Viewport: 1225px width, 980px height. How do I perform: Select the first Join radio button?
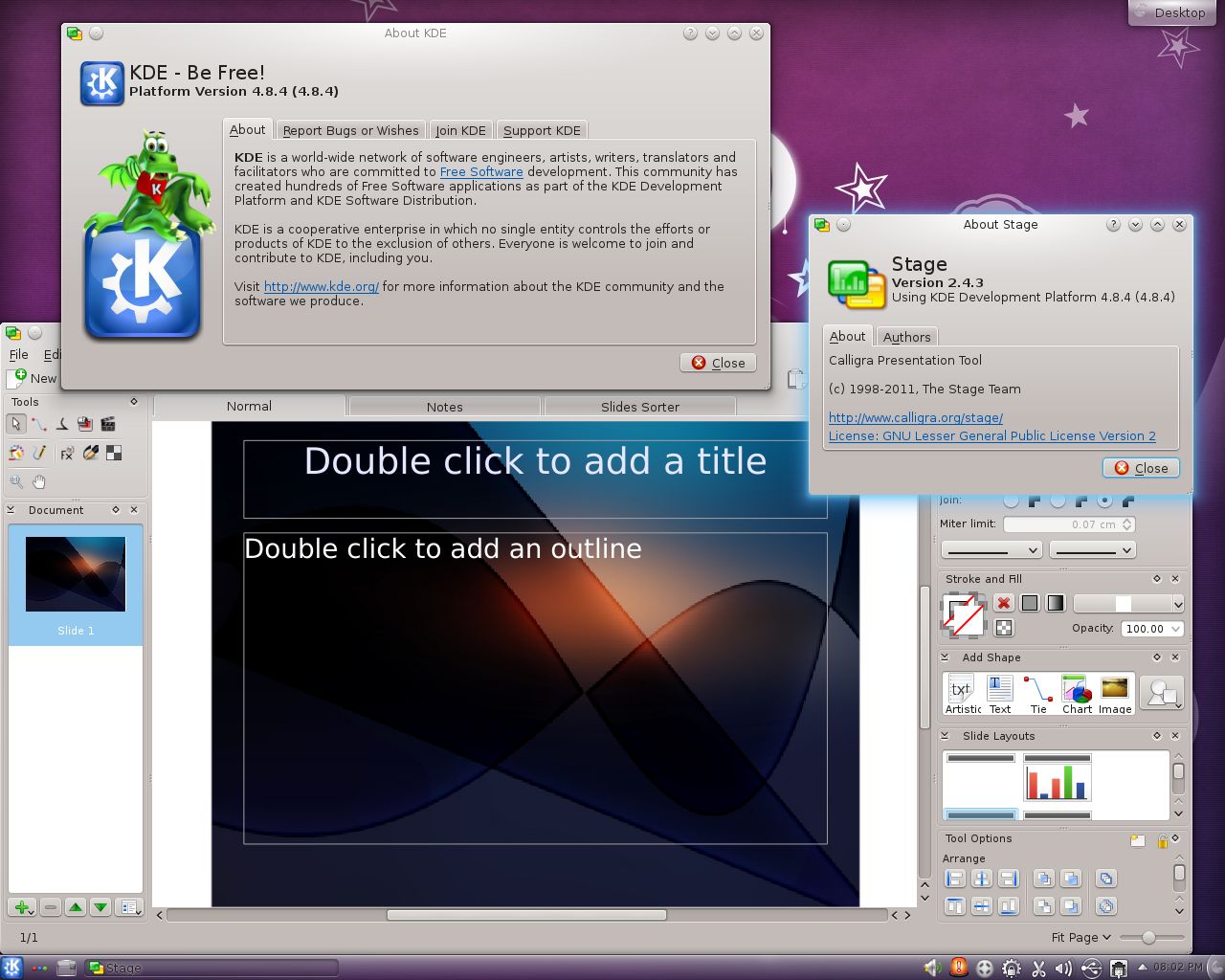click(1011, 501)
